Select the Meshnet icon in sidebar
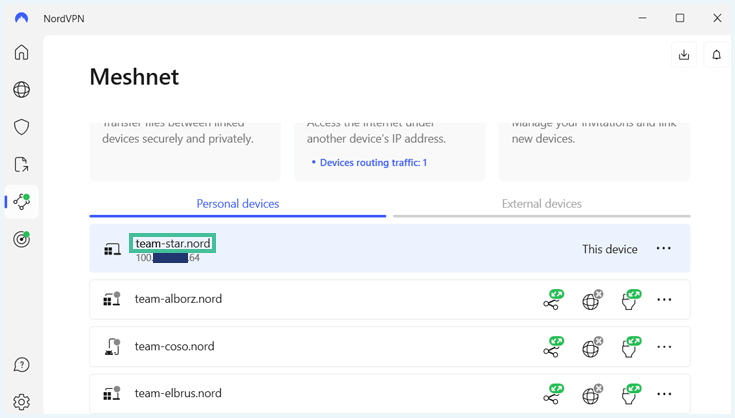 coord(22,202)
